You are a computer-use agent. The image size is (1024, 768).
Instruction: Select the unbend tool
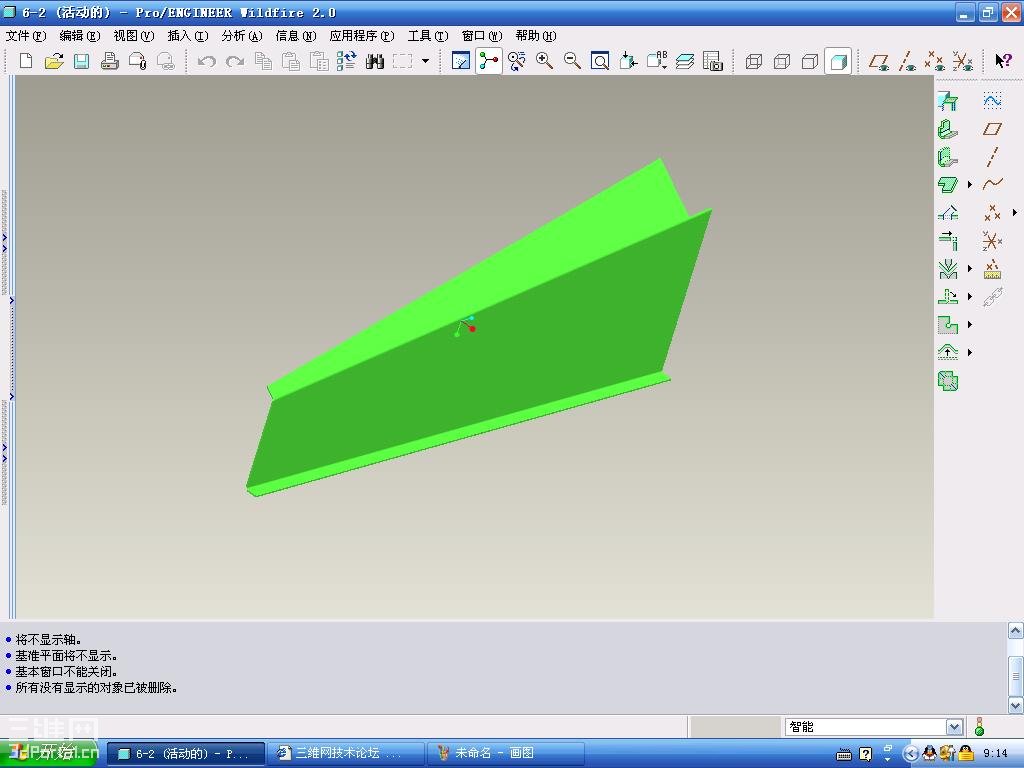point(948,296)
